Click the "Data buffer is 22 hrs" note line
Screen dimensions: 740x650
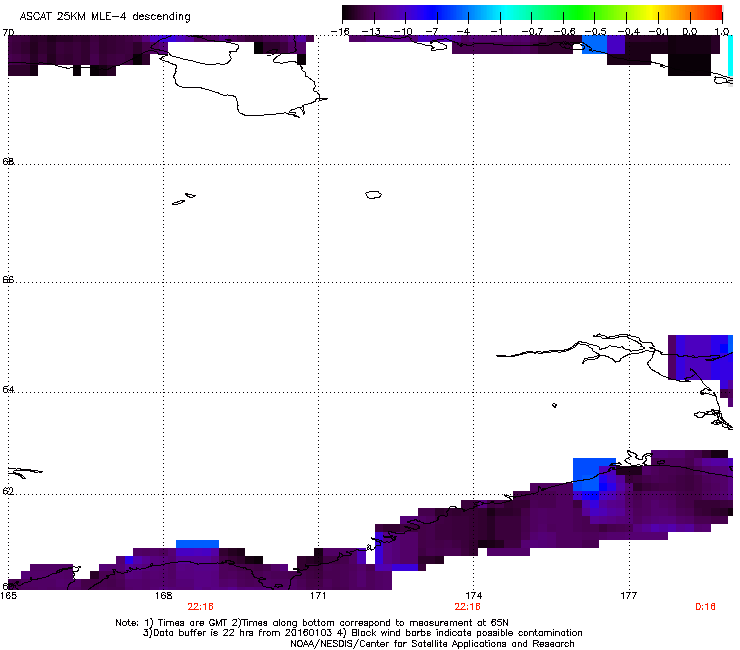click(362, 633)
